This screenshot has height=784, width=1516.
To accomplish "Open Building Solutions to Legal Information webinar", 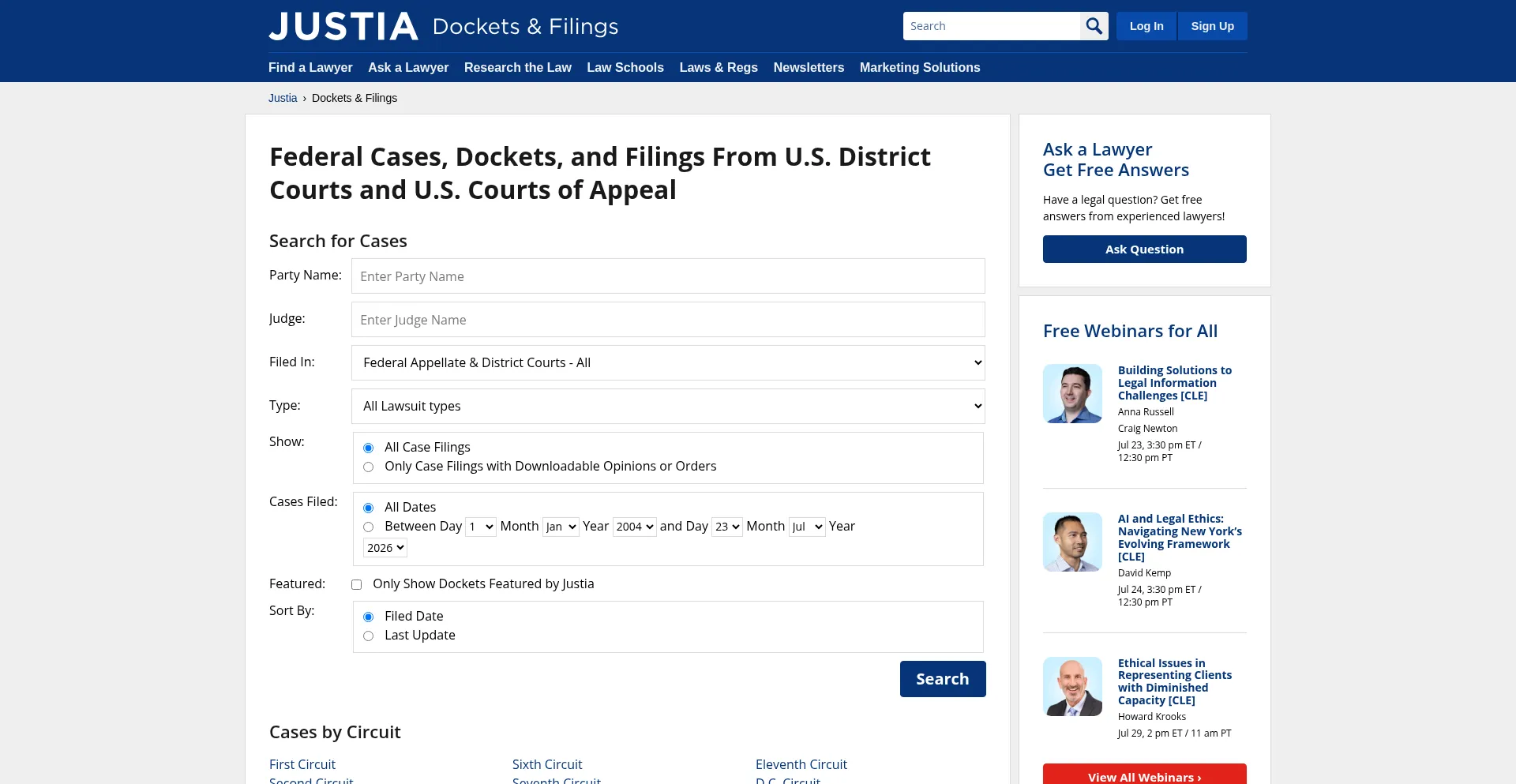I will tap(1175, 383).
